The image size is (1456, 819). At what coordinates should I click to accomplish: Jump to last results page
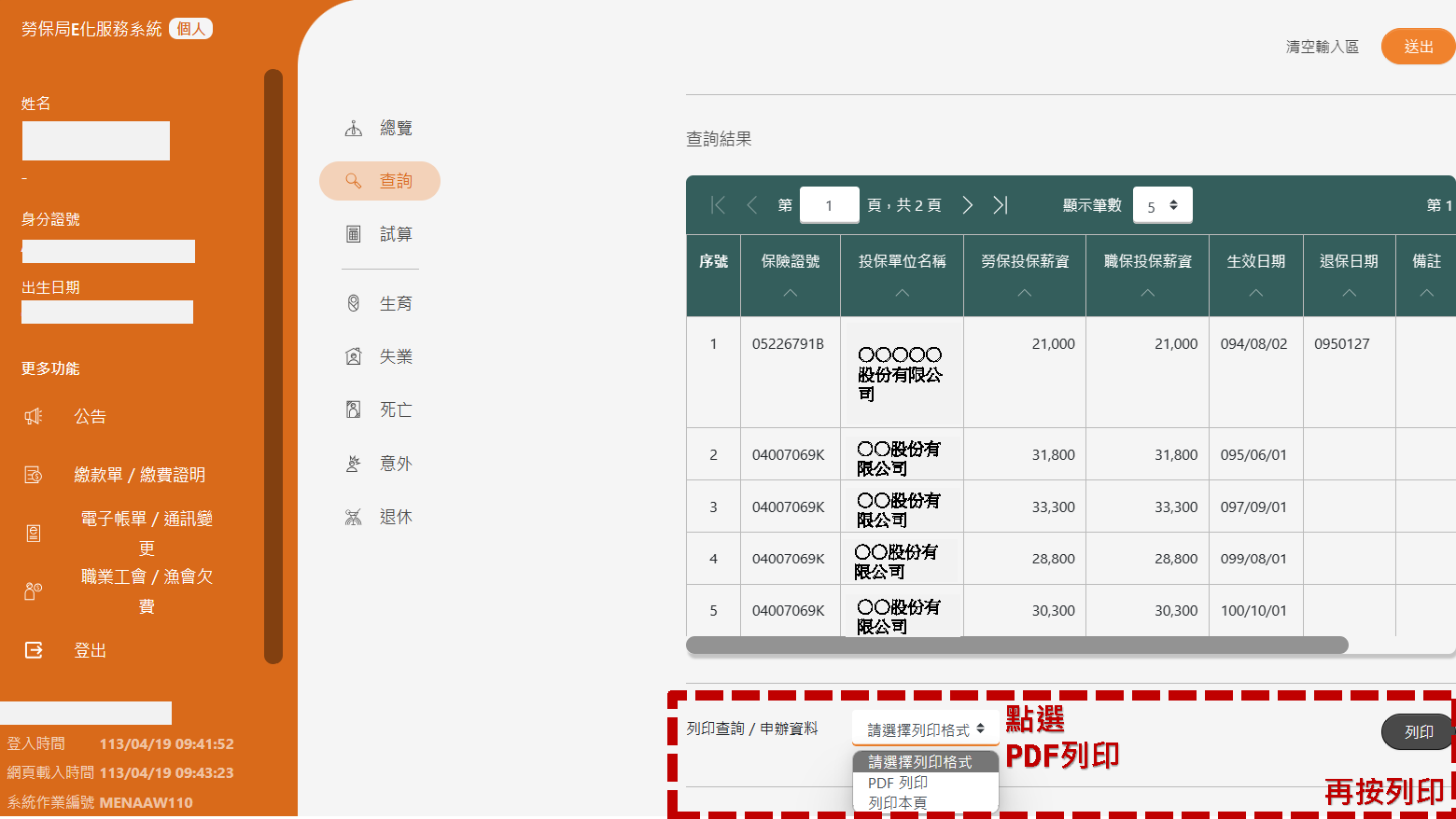(x=1001, y=205)
